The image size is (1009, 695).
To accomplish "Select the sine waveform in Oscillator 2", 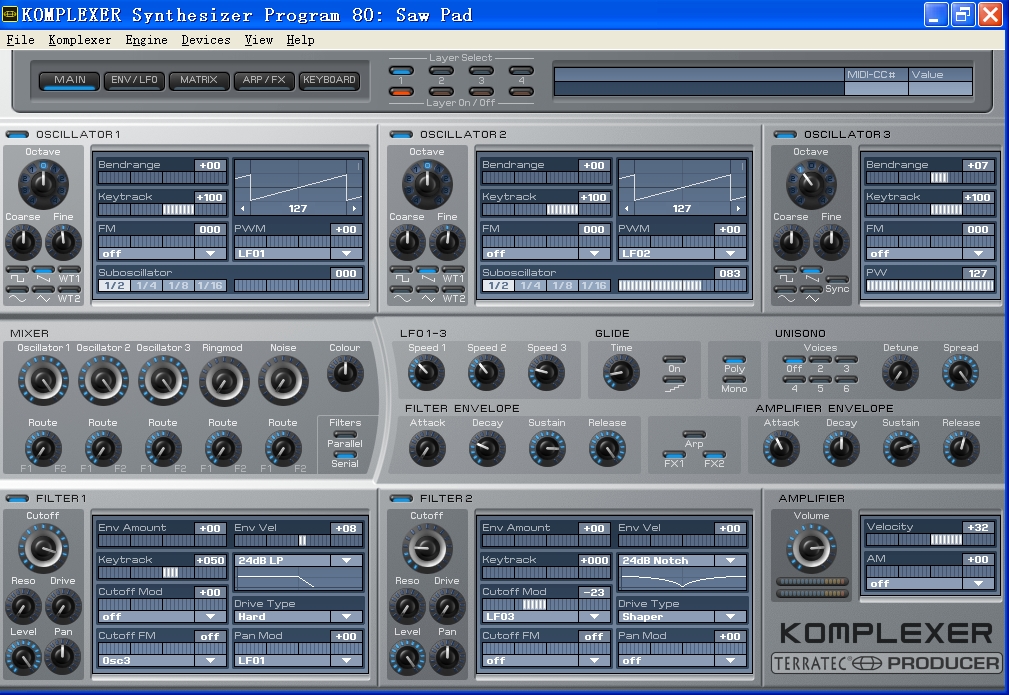I will [x=401, y=290].
